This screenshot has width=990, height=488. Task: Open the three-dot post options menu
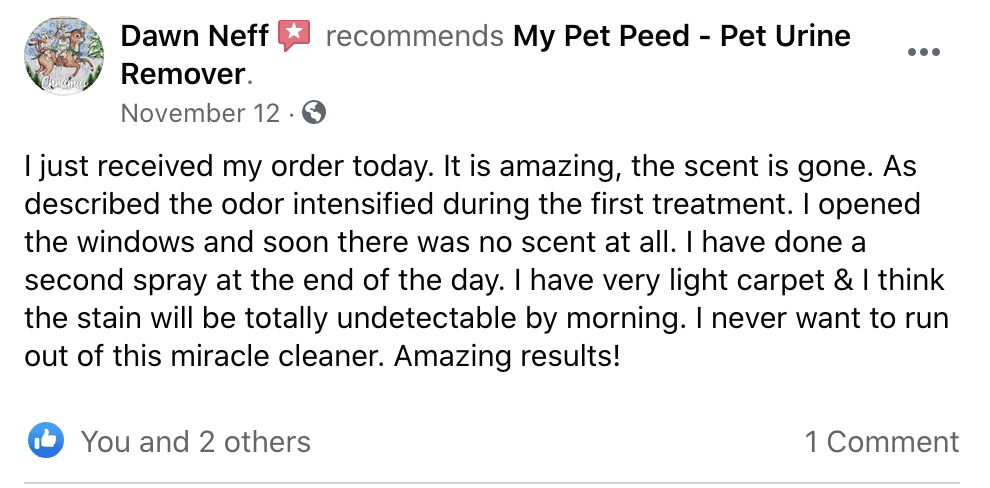[923, 52]
